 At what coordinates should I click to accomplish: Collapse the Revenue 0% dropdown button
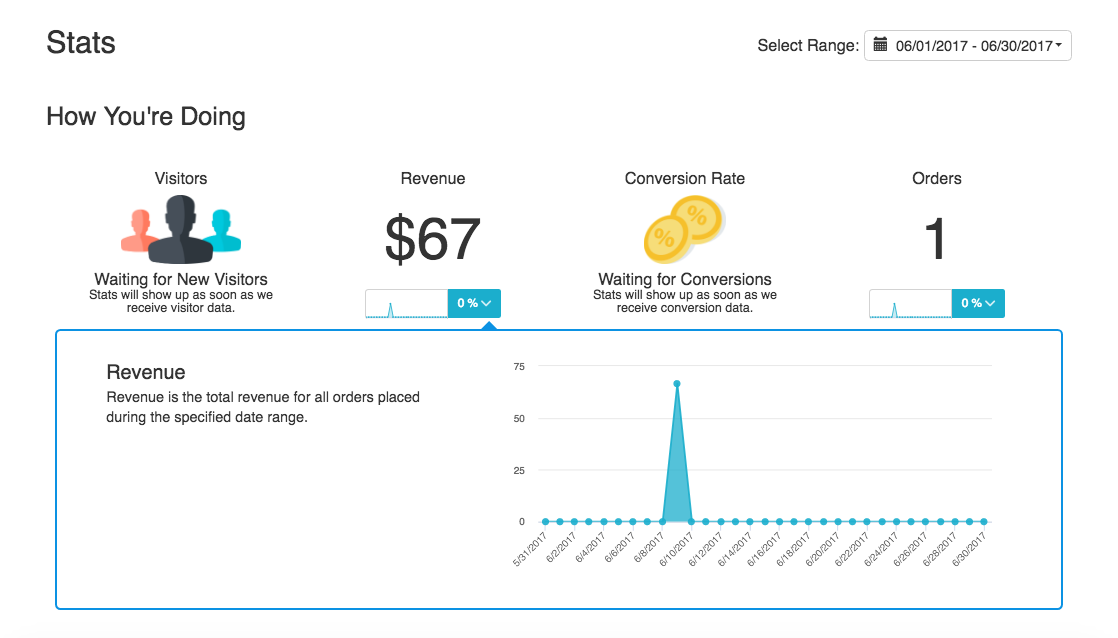(x=474, y=304)
